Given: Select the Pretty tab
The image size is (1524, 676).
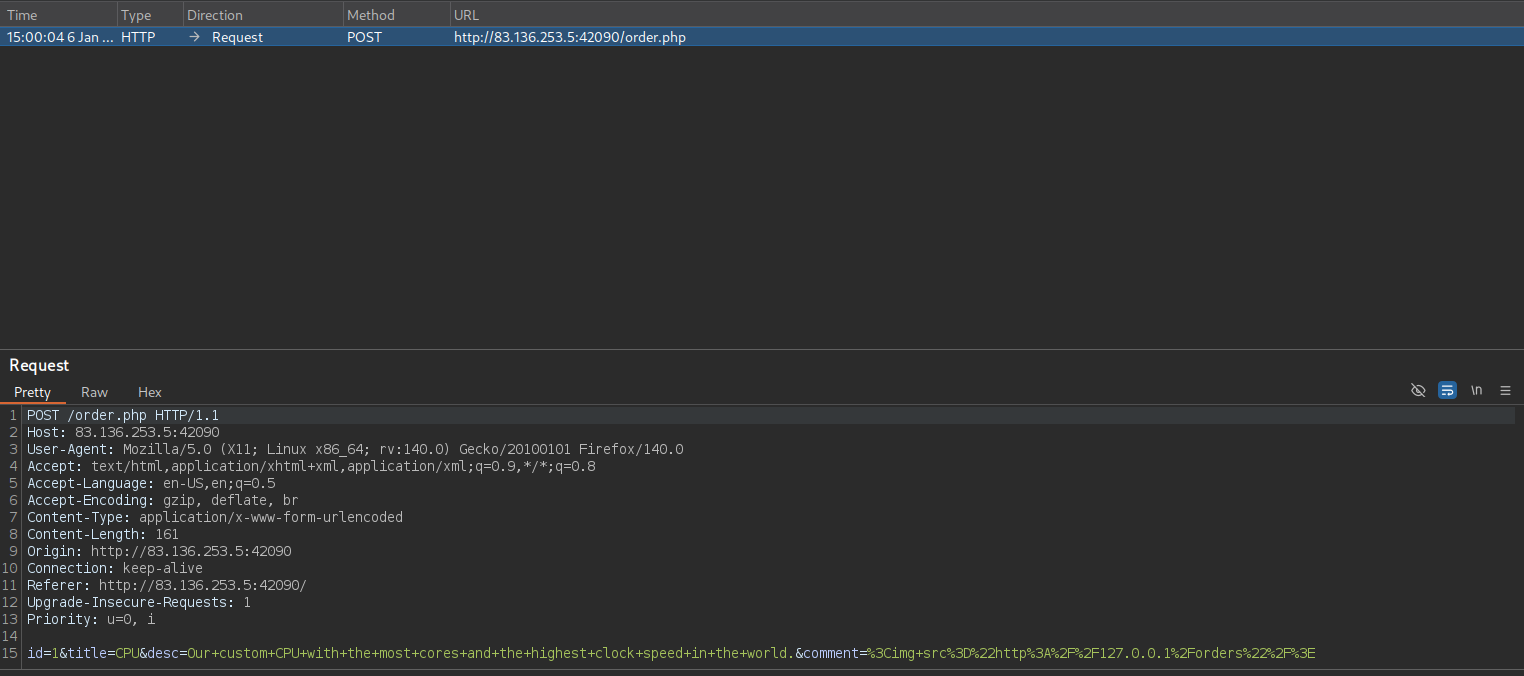Looking at the screenshot, I should 32,392.
